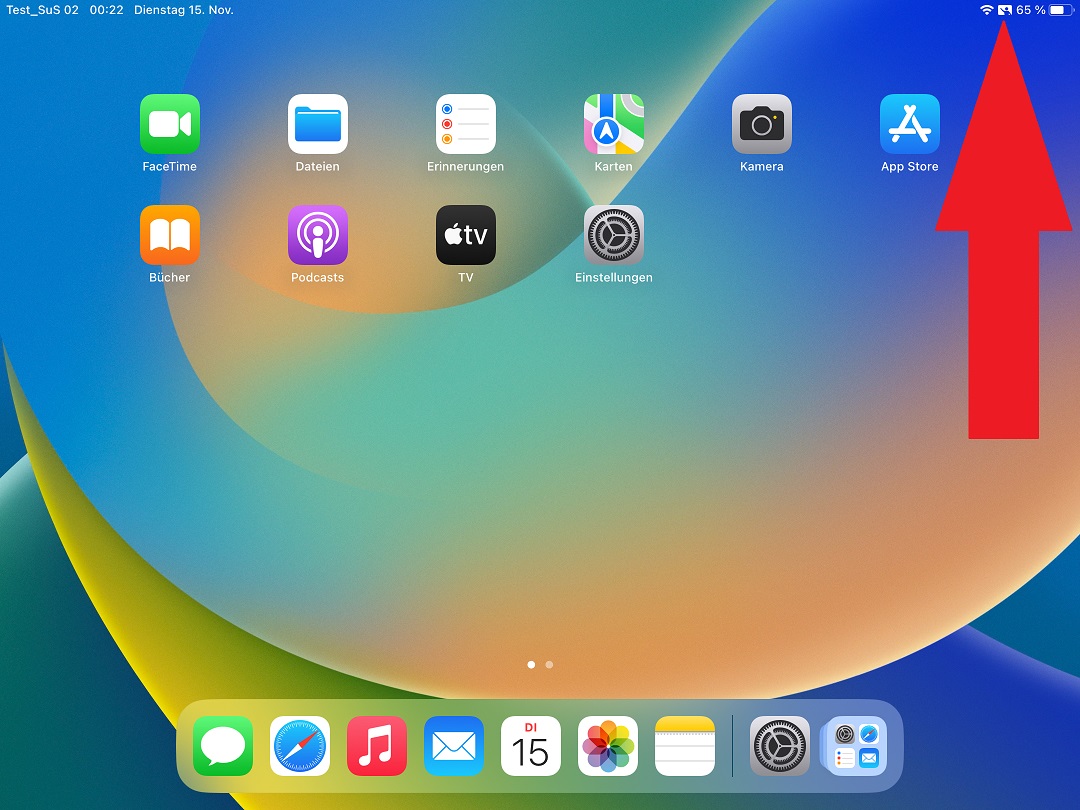Viewport: 1080px width, 810px height.
Task: Open Karten maps app
Action: 614,124
